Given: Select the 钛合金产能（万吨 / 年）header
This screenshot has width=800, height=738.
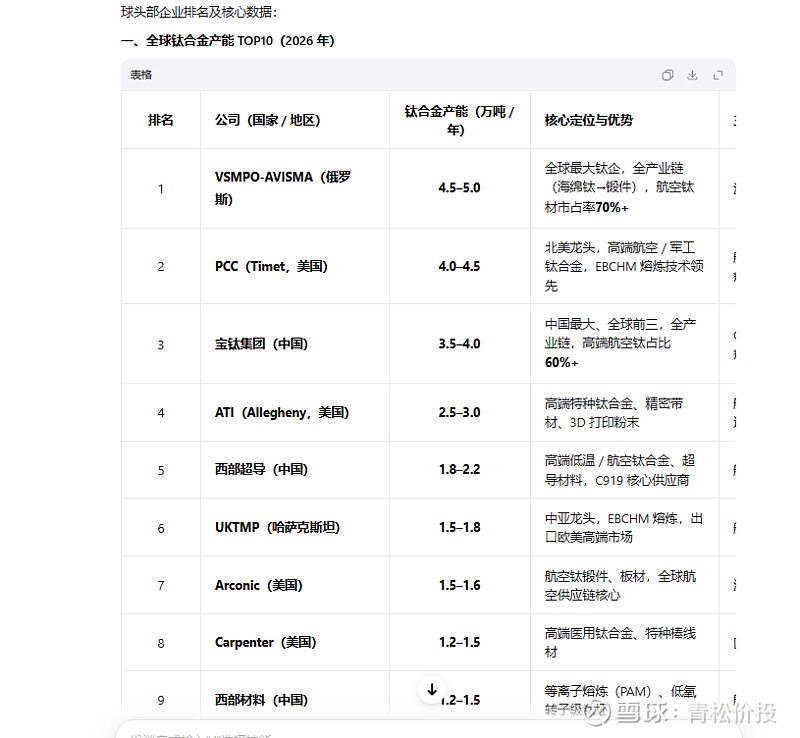Looking at the screenshot, I should pos(460,120).
